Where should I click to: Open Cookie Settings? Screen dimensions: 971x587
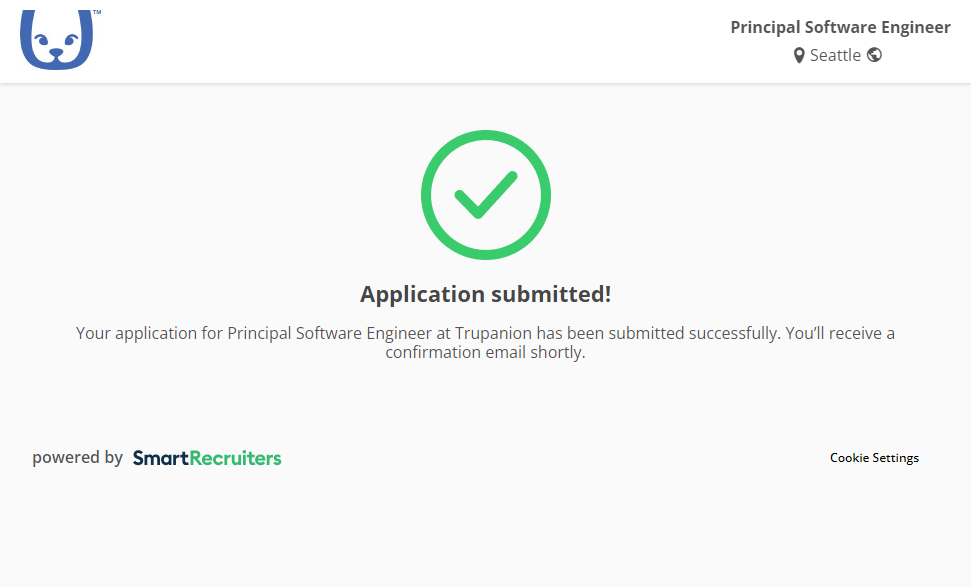(874, 458)
